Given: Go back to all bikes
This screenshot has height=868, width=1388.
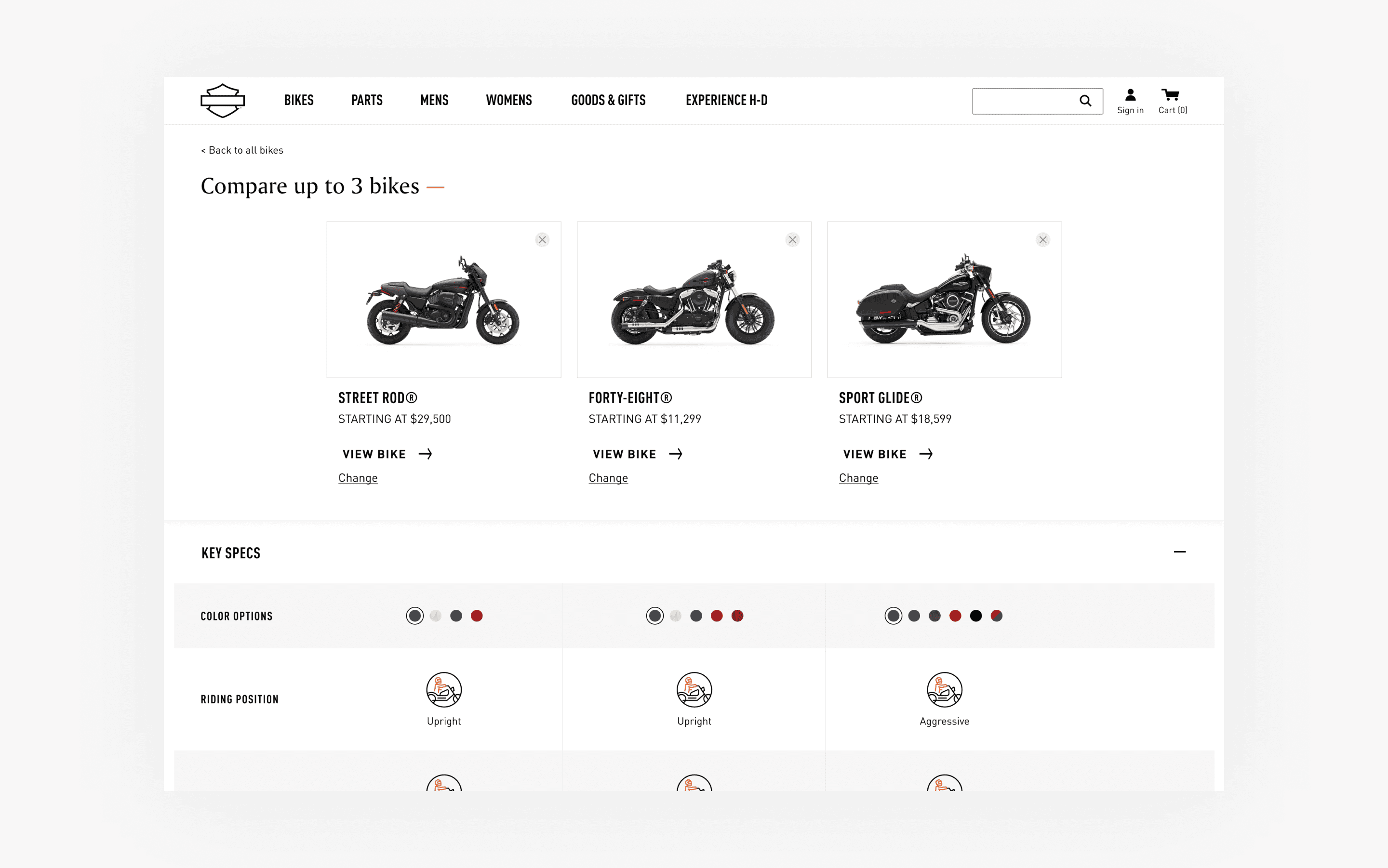Looking at the screenshot, I should pos(242,150).
